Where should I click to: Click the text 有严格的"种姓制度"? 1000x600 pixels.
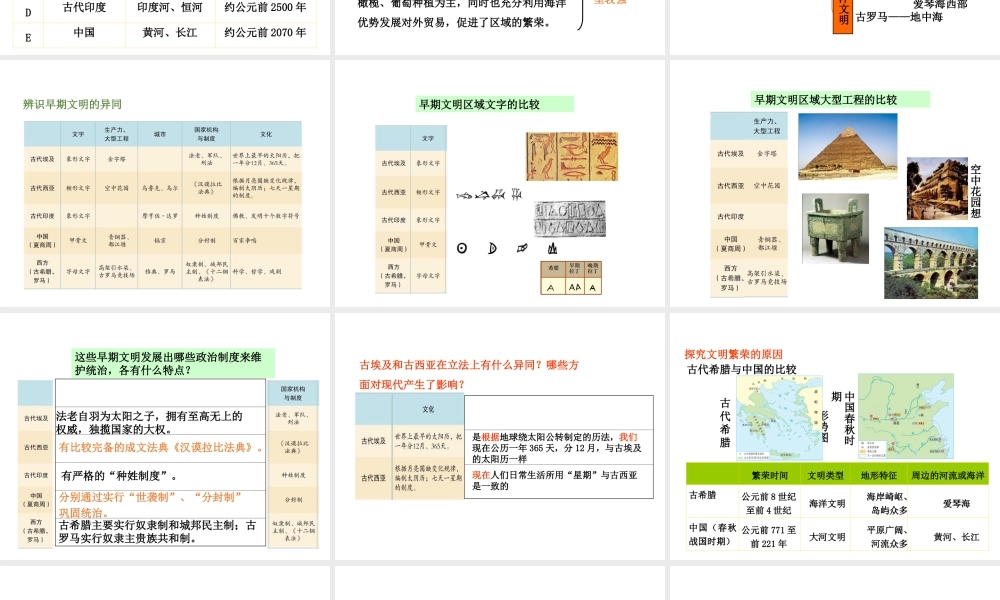point(119,476)
